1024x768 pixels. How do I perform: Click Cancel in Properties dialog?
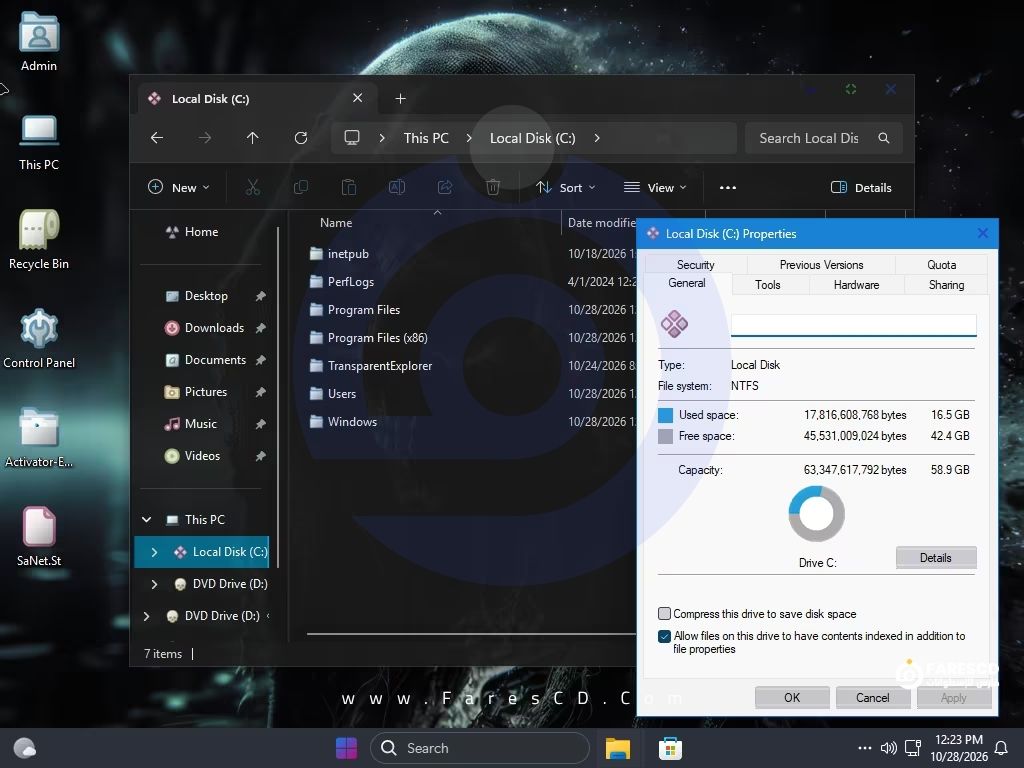coord(872,697)
